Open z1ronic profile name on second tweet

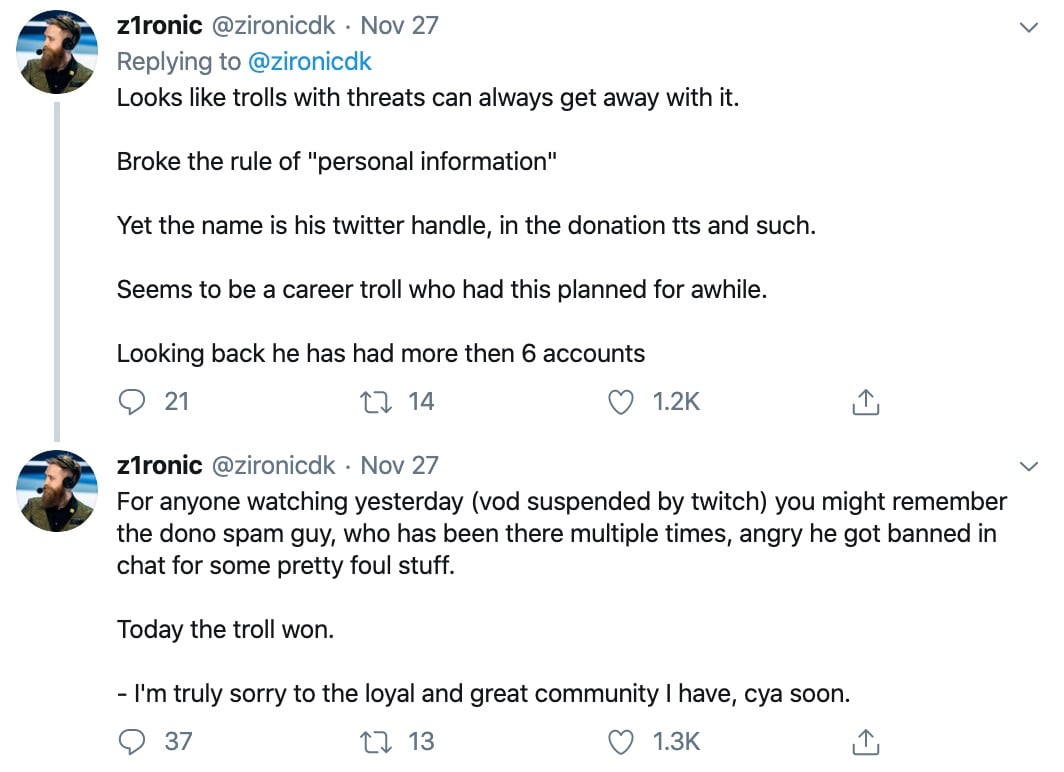click(159, 465)
